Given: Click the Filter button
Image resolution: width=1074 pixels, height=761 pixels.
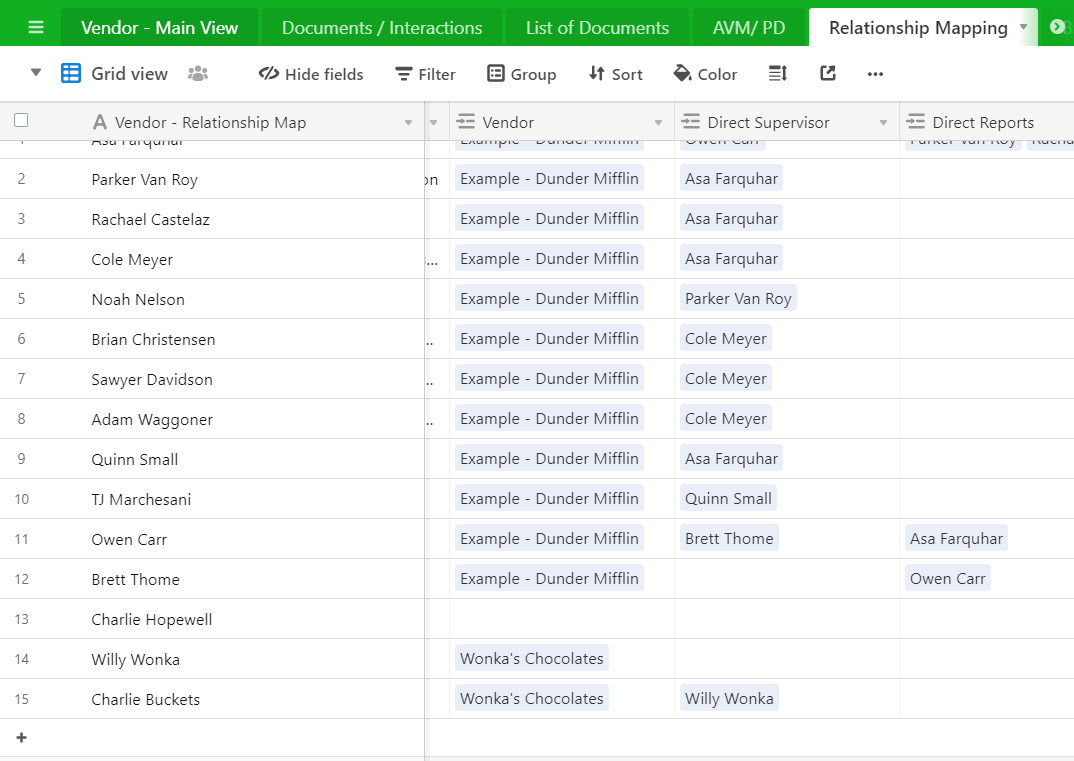Looking at the screenshot, I should click(425, 74).
